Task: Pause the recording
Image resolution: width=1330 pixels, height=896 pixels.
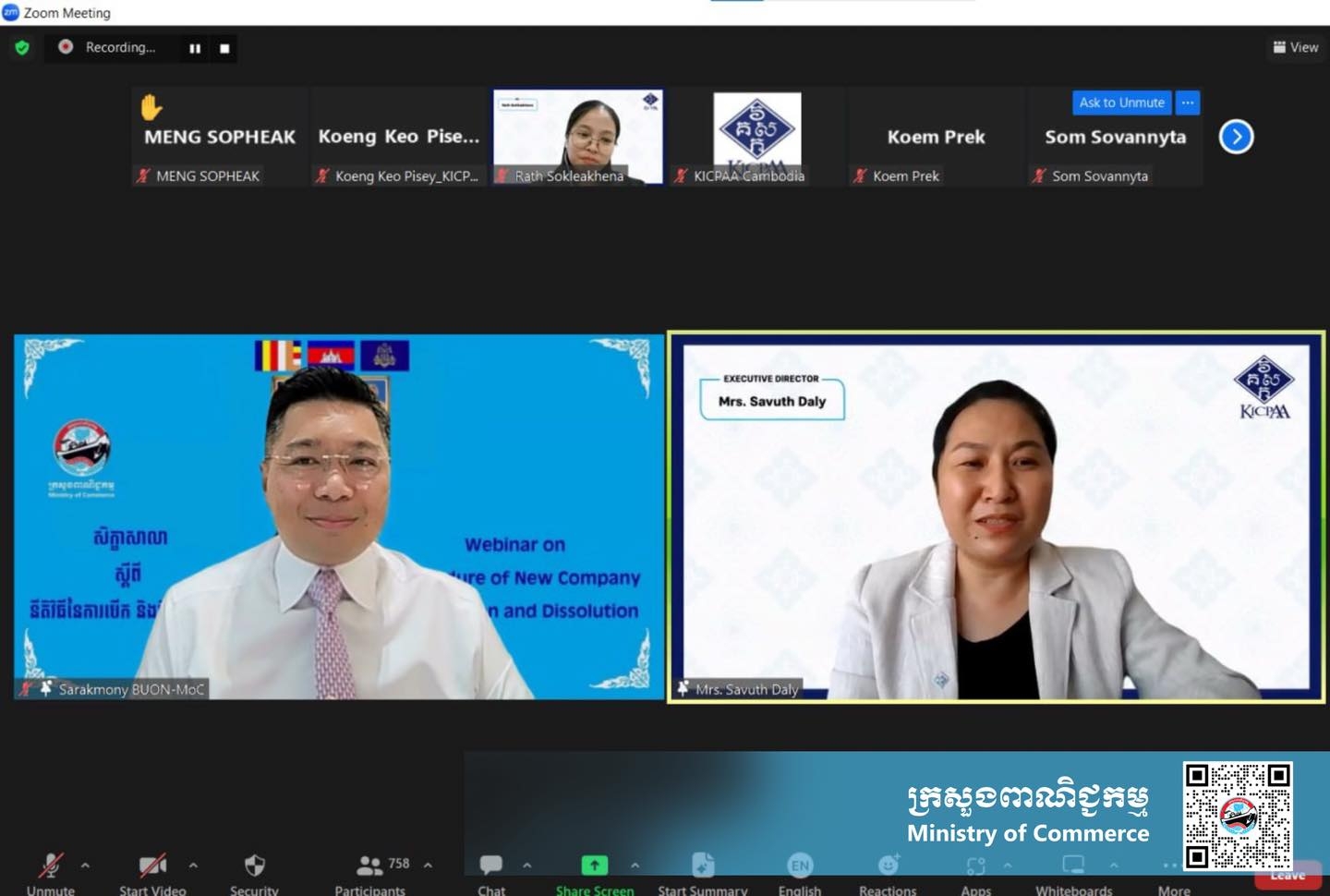Action: 195,48
